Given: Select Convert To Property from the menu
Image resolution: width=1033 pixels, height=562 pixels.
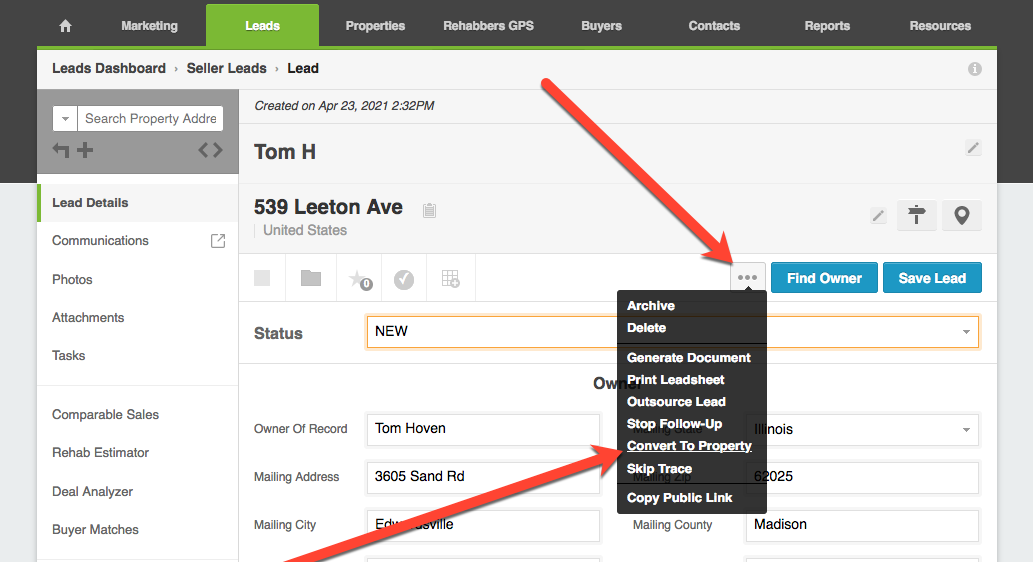Looking at the screenshot, I should coord(689,446).
